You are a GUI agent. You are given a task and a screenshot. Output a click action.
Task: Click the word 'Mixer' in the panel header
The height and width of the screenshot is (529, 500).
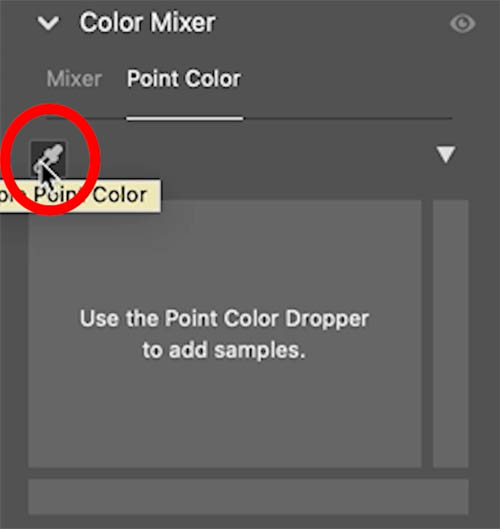click(x=183, y=23)
